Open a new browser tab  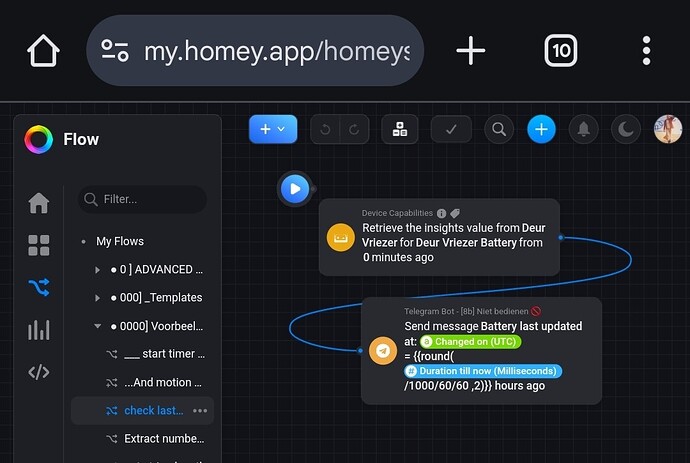pos(470,51)
